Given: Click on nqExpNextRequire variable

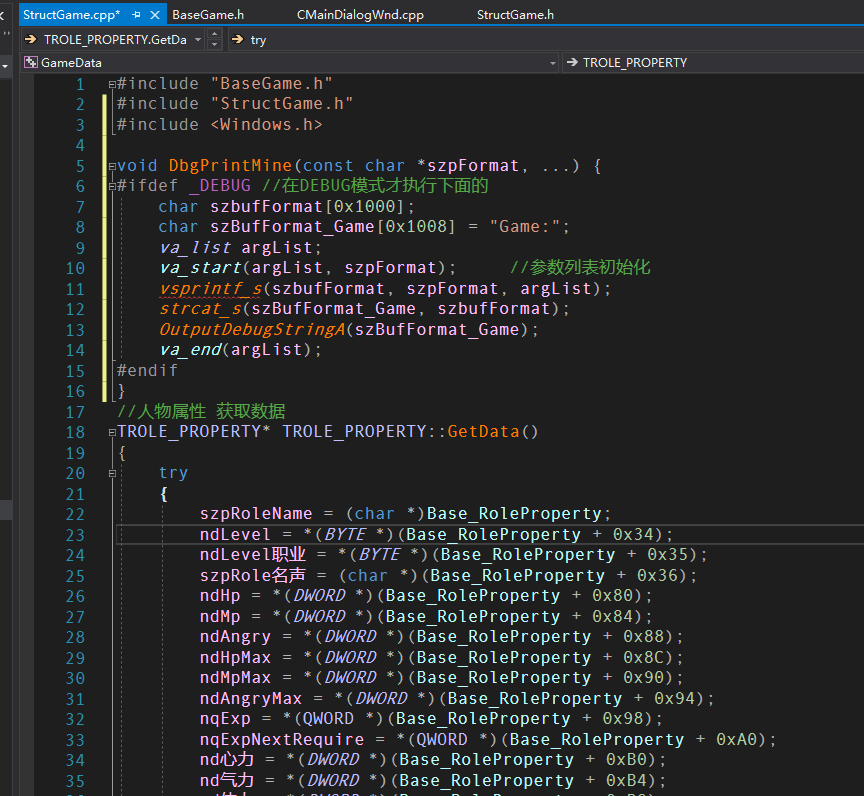Looking at the screenshot, I should tap(282, 739).
